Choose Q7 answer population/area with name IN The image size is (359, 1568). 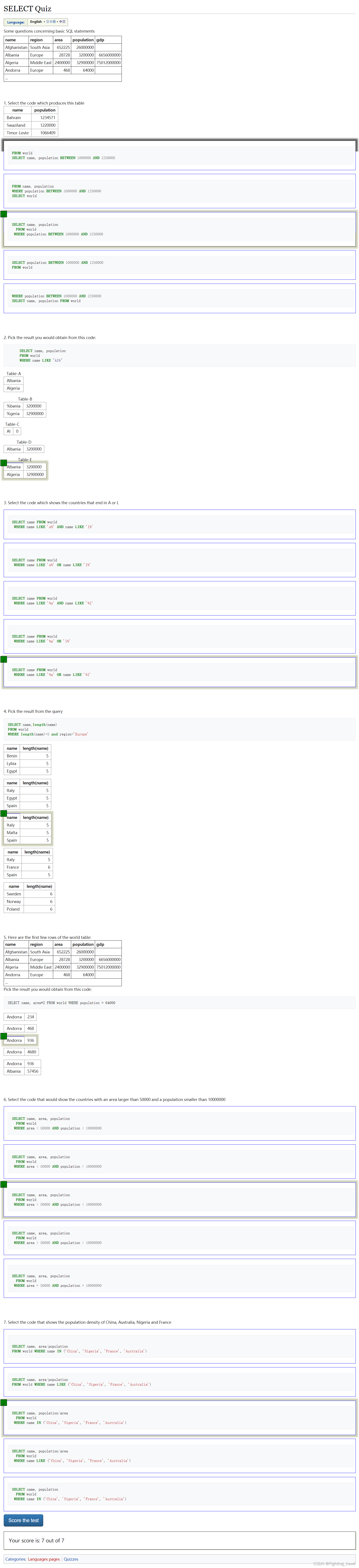(180, 1418)
